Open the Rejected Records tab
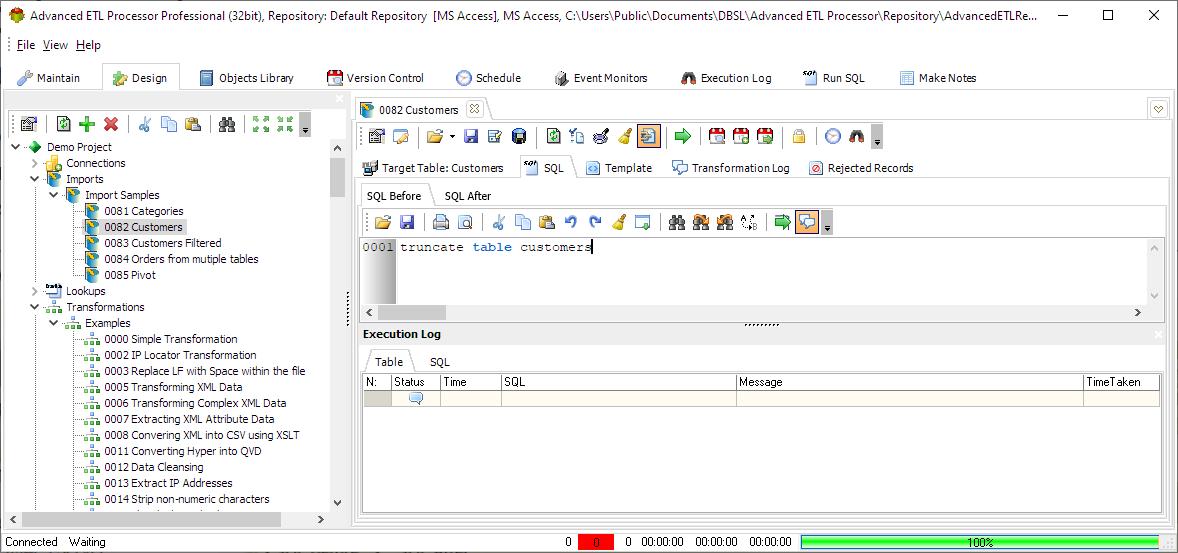The width and height of the screenshot is (1178, 553). click(861, 168)
